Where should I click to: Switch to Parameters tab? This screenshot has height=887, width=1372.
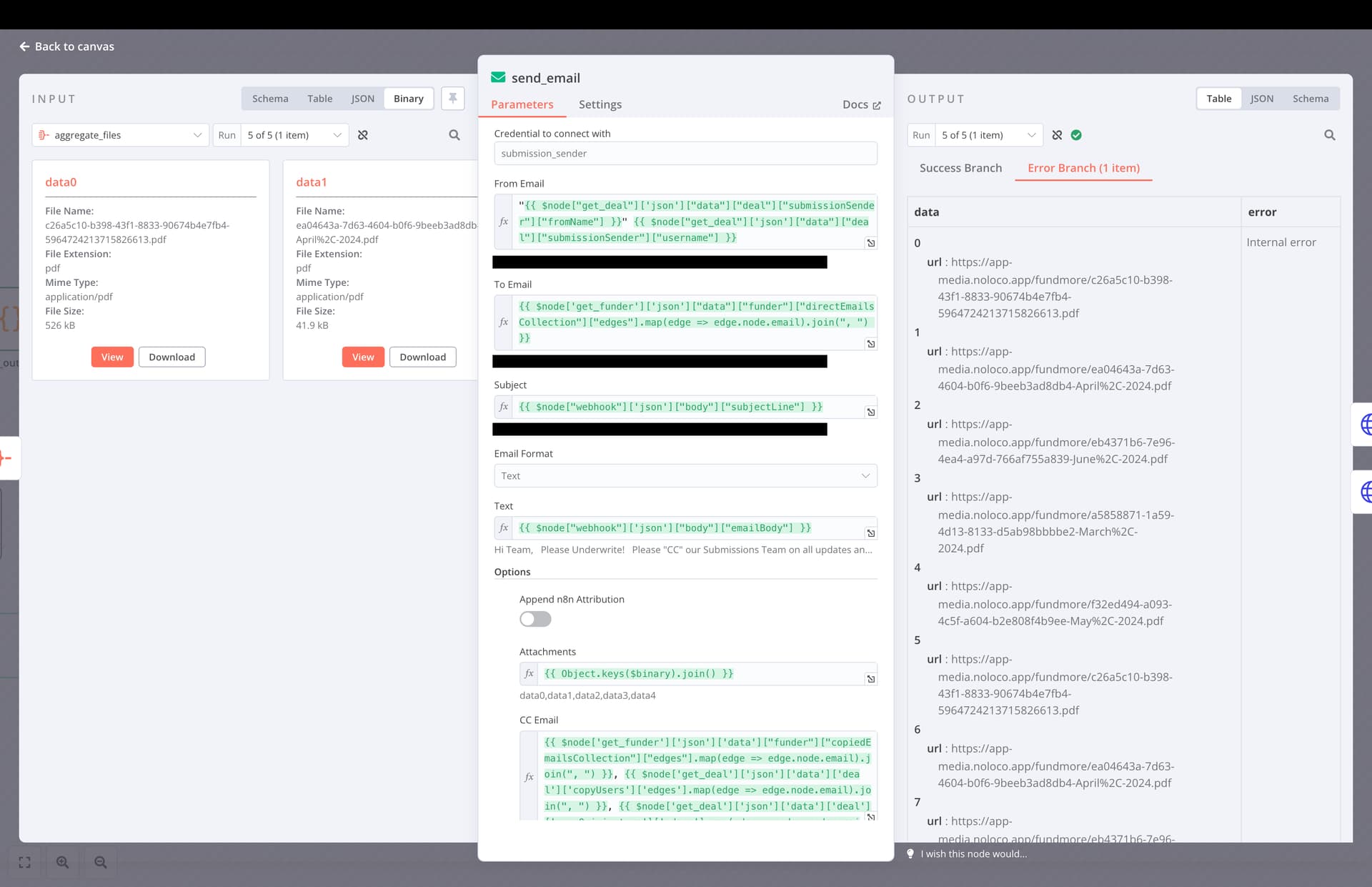point(522,104)
